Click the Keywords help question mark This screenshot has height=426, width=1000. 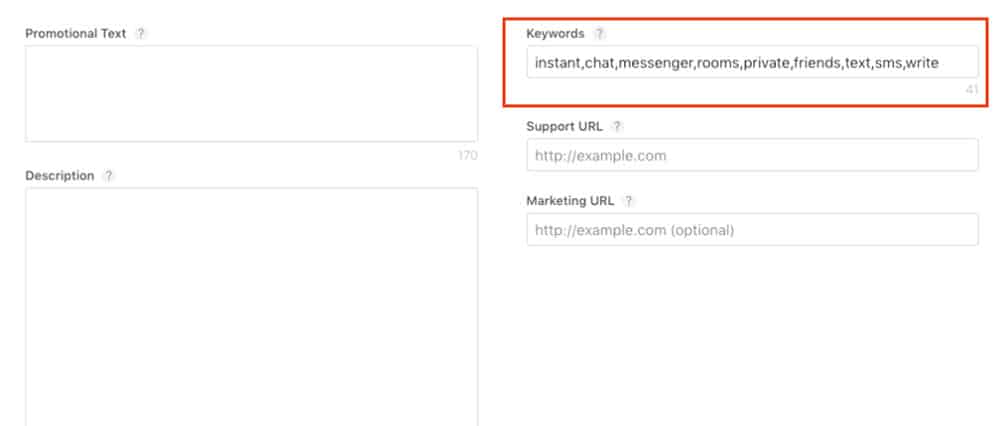(598, 33)
